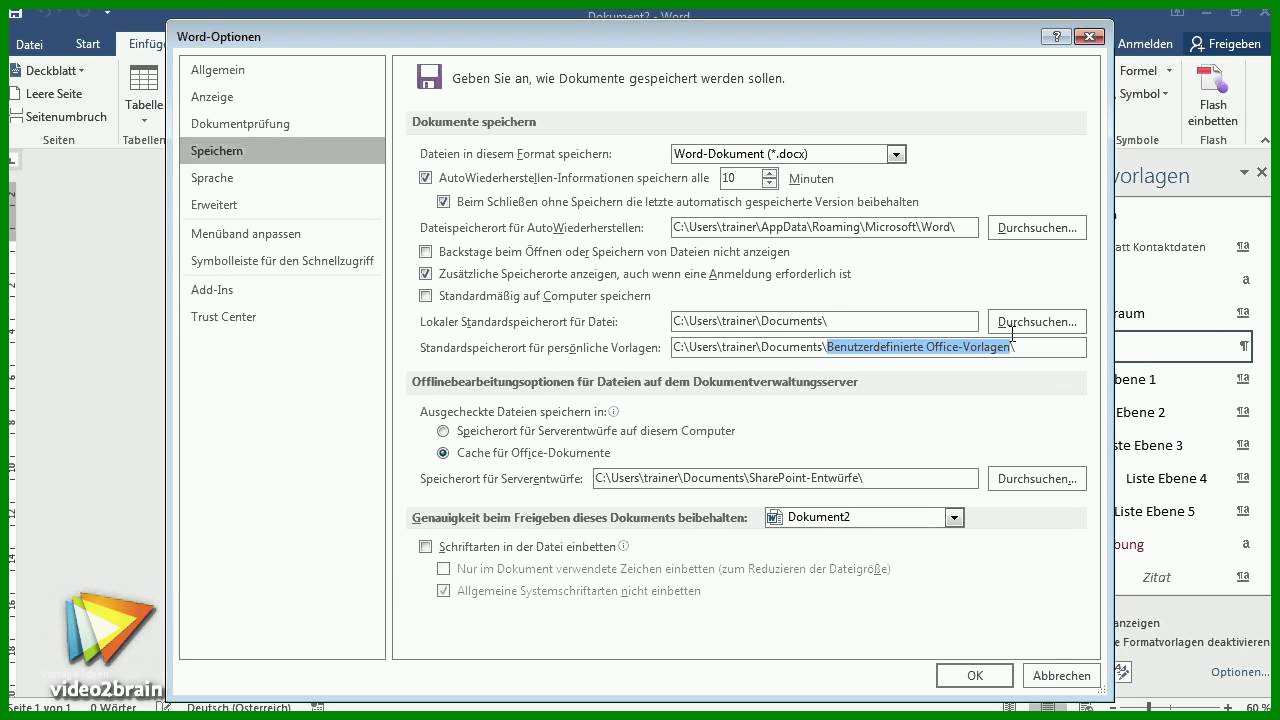The image size is (1280, 720).
Task: Select Anzeige in options list
Action: tap(282, 97)
